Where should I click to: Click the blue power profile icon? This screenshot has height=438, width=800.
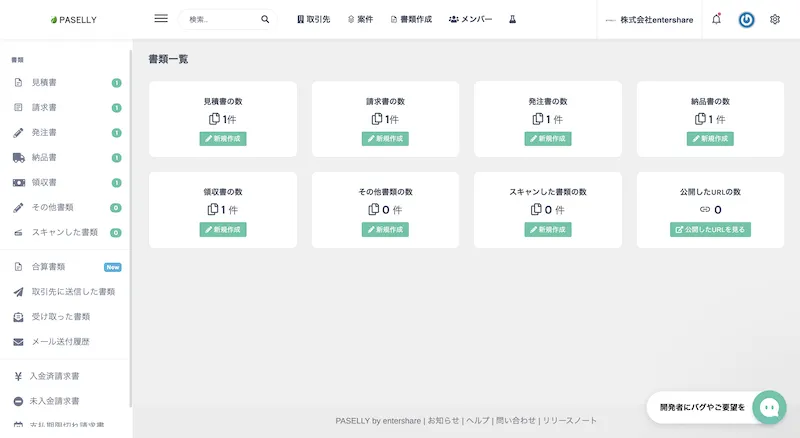pos(746,19)
